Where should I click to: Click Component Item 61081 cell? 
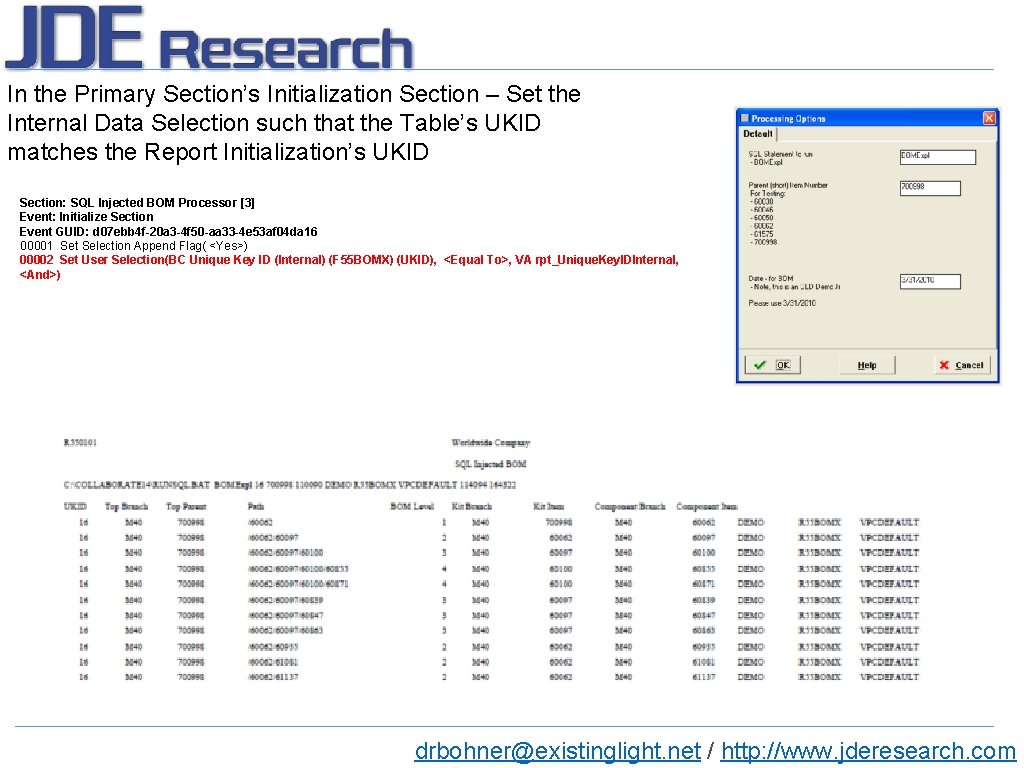pyautogui.click(x=703, y=662)
